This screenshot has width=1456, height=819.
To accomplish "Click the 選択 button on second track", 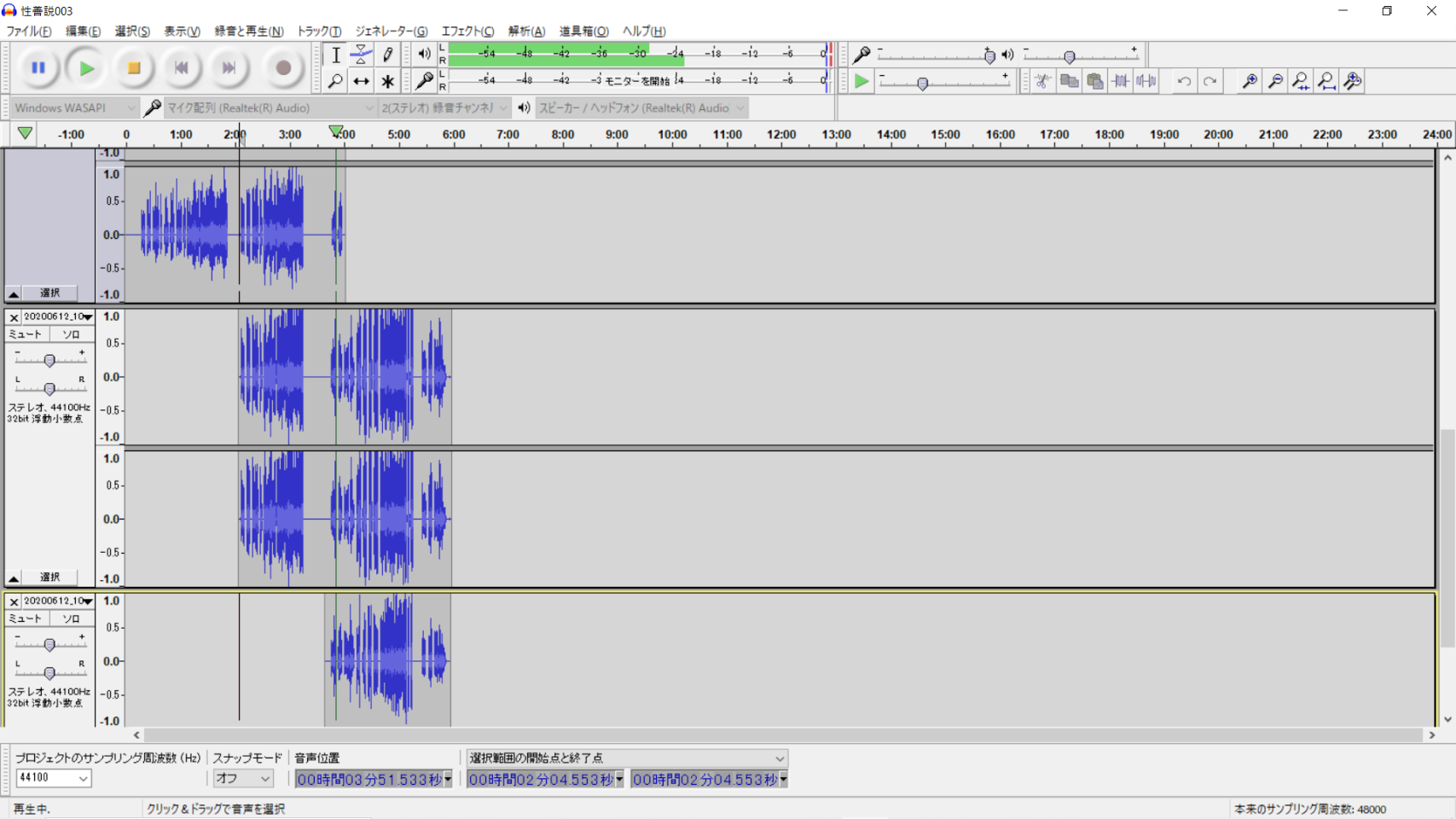I will [x=50, y=578].
